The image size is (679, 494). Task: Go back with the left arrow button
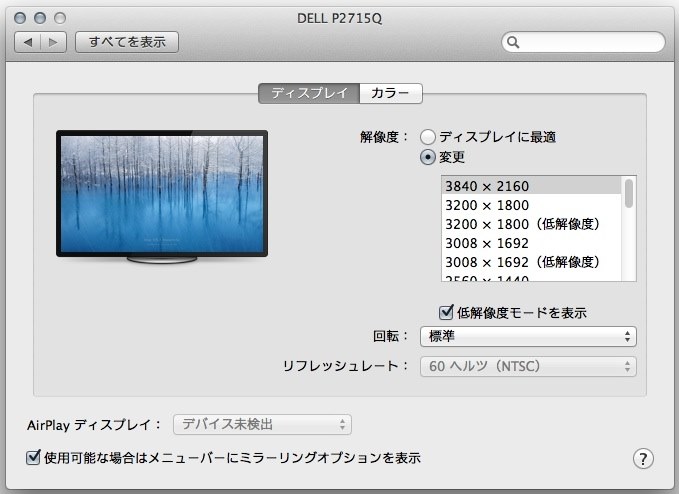pos(28,42)
